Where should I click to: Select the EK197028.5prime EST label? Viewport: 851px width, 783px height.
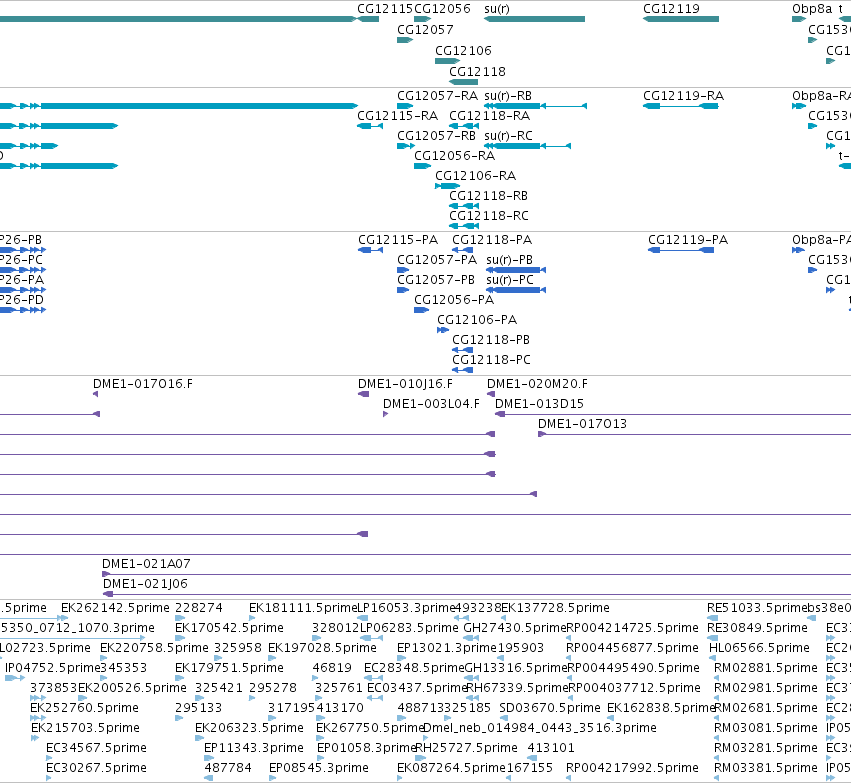coord(322,648)
